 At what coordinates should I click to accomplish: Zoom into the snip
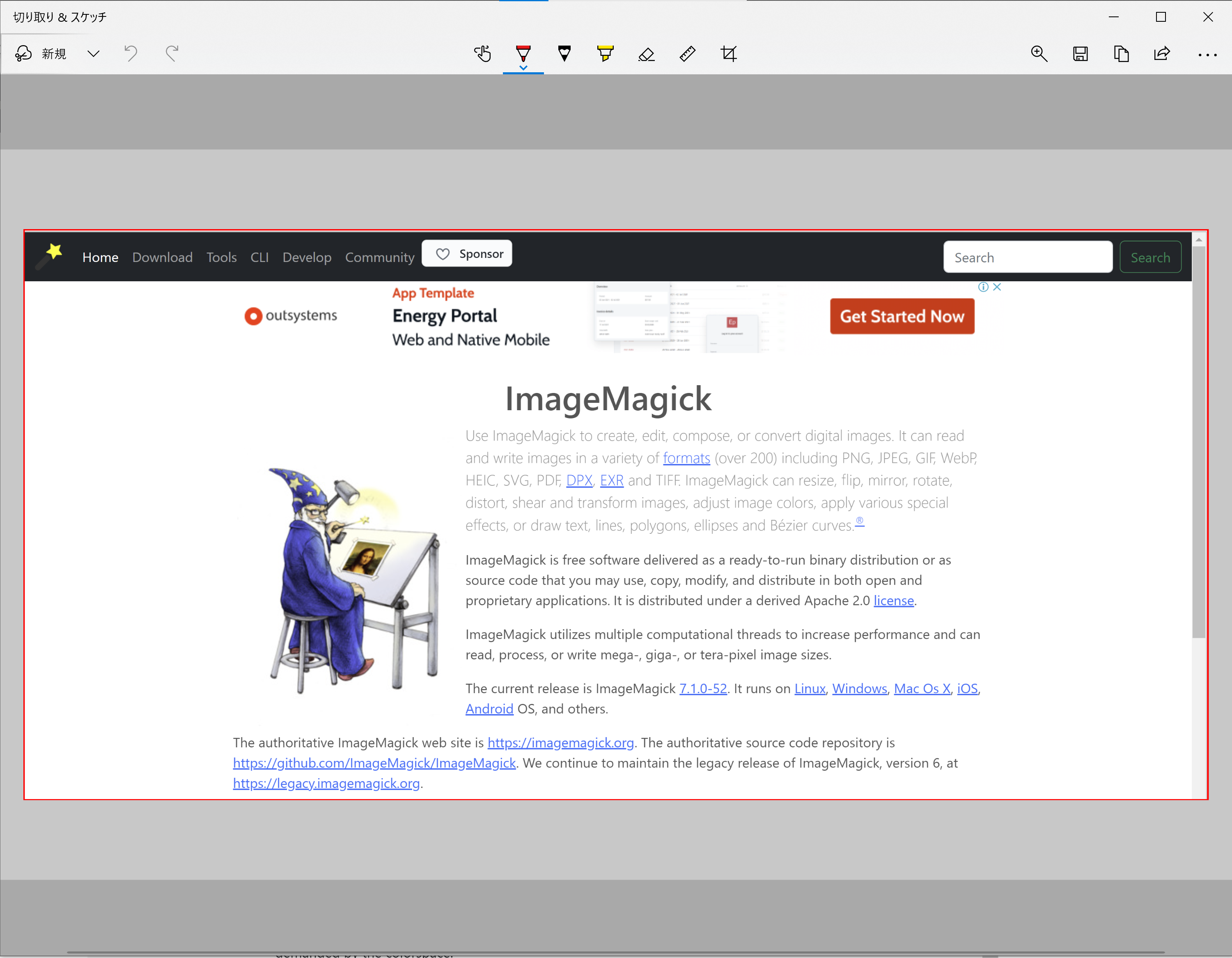pyautogui.click(x=1039, y=54)
